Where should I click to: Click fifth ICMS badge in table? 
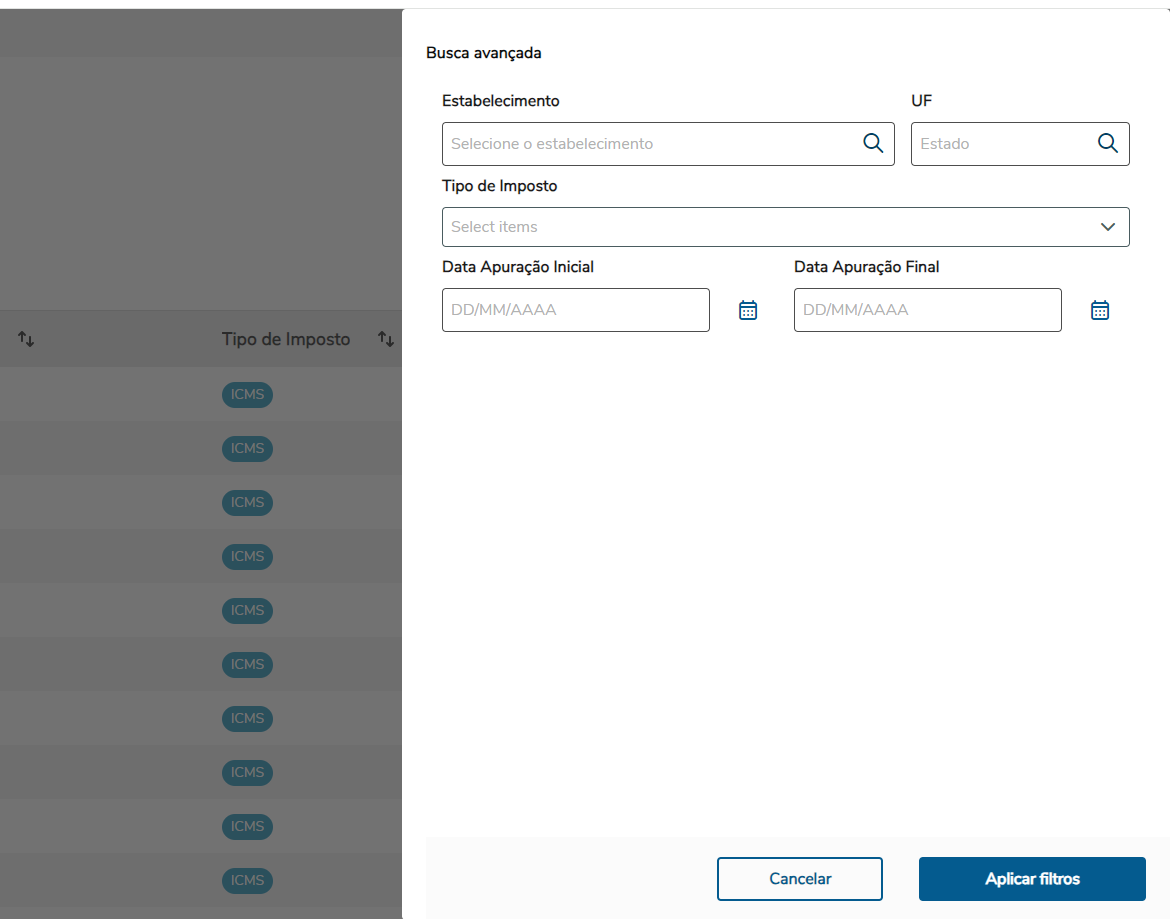click(247, 611)
